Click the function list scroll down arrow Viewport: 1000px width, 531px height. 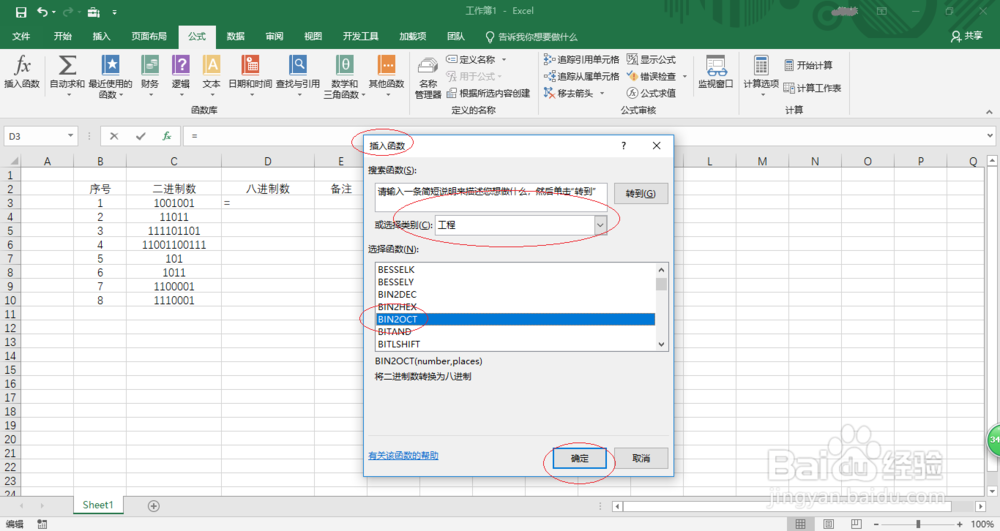pyautogui.click(x=661, y=344)
